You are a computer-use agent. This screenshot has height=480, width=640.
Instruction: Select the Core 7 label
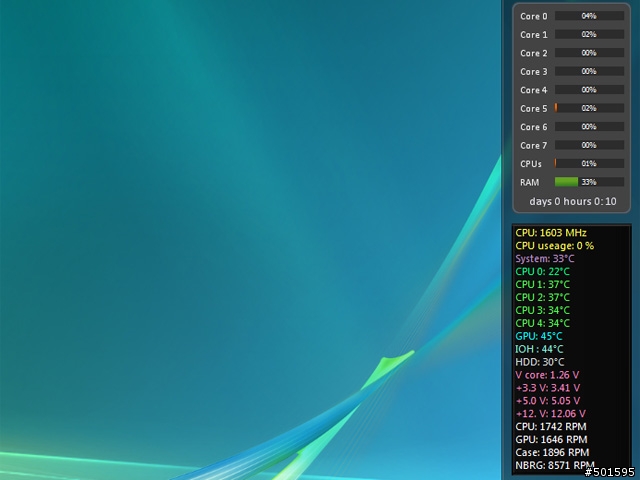[x=533, y=145]
